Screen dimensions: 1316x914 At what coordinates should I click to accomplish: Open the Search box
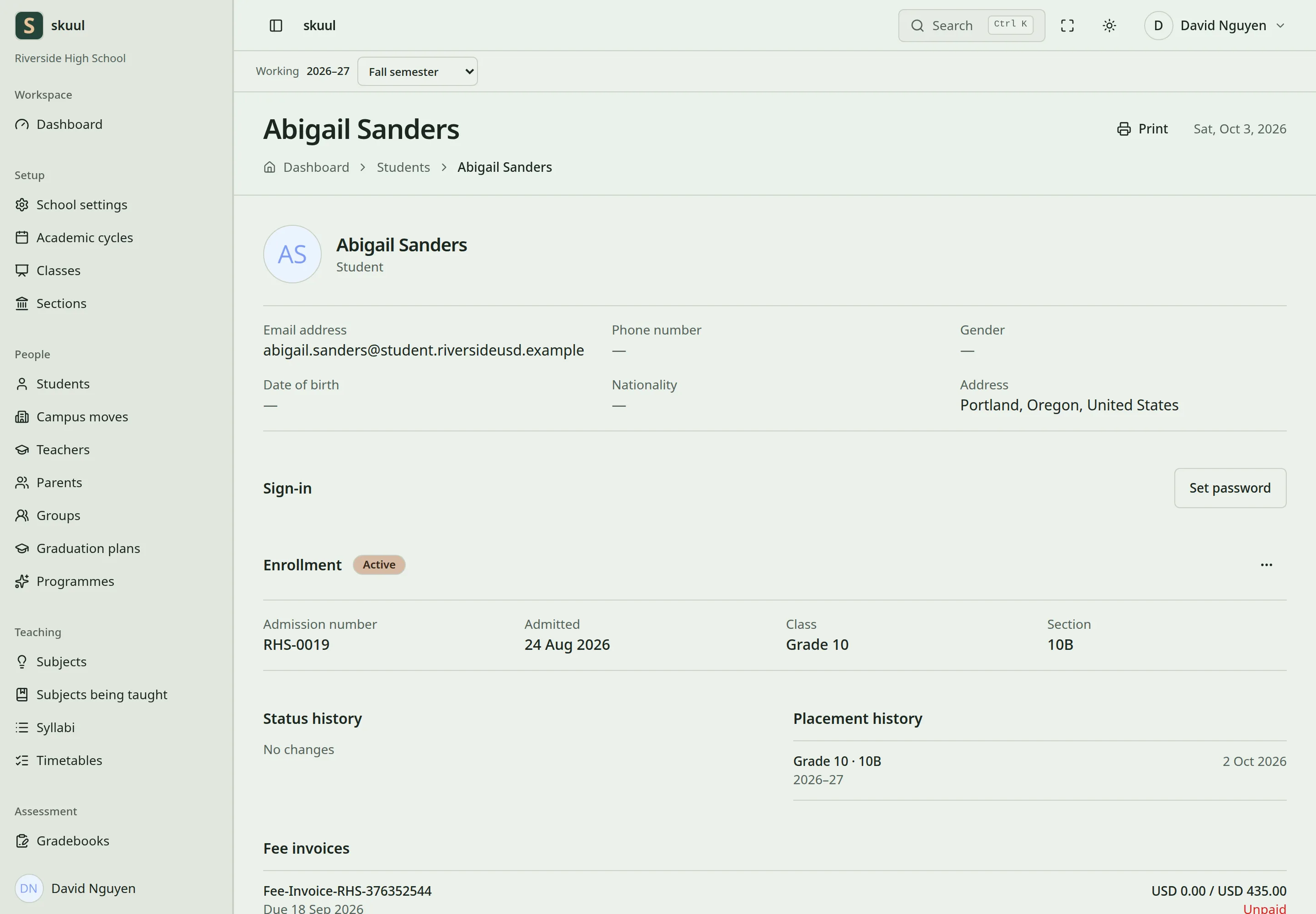point(971,25)
